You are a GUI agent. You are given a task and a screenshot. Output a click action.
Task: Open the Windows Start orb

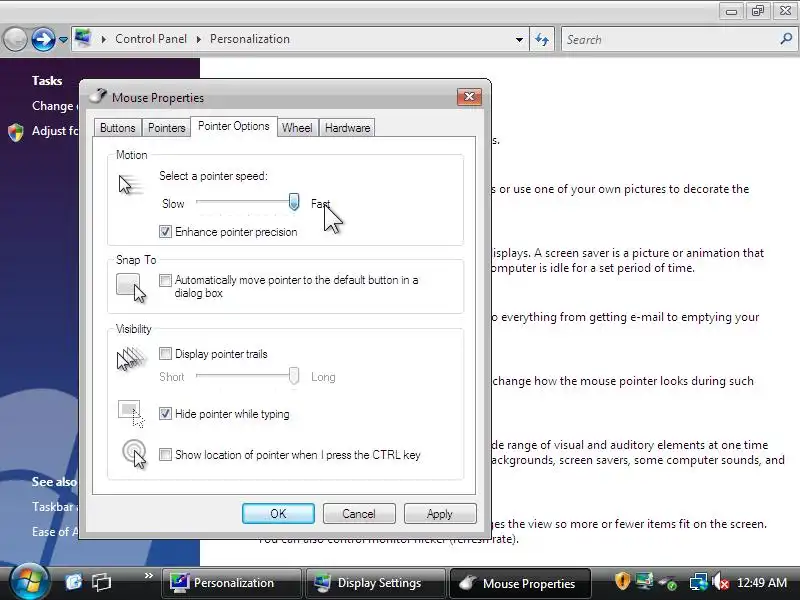click(29, 581)
